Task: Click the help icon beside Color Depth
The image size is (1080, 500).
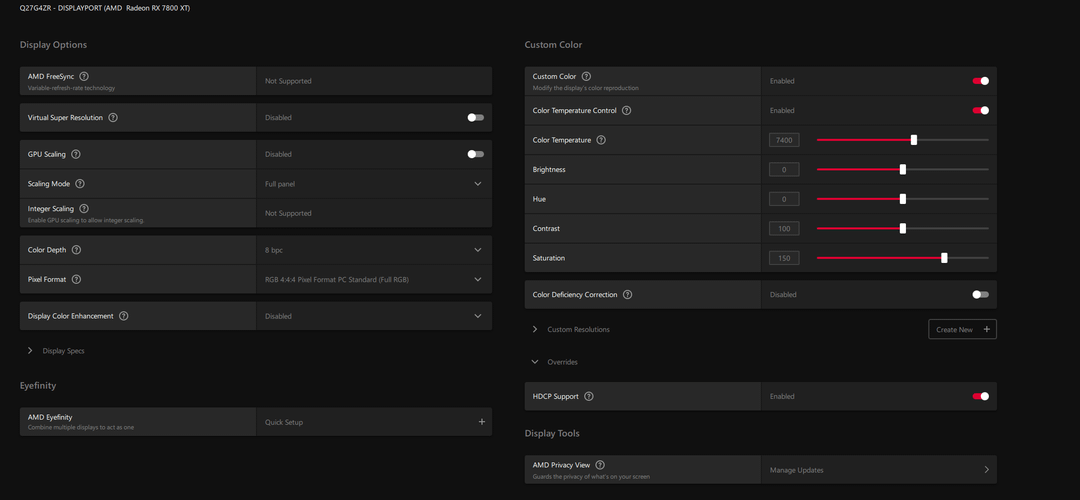Action: pos(76,250)
